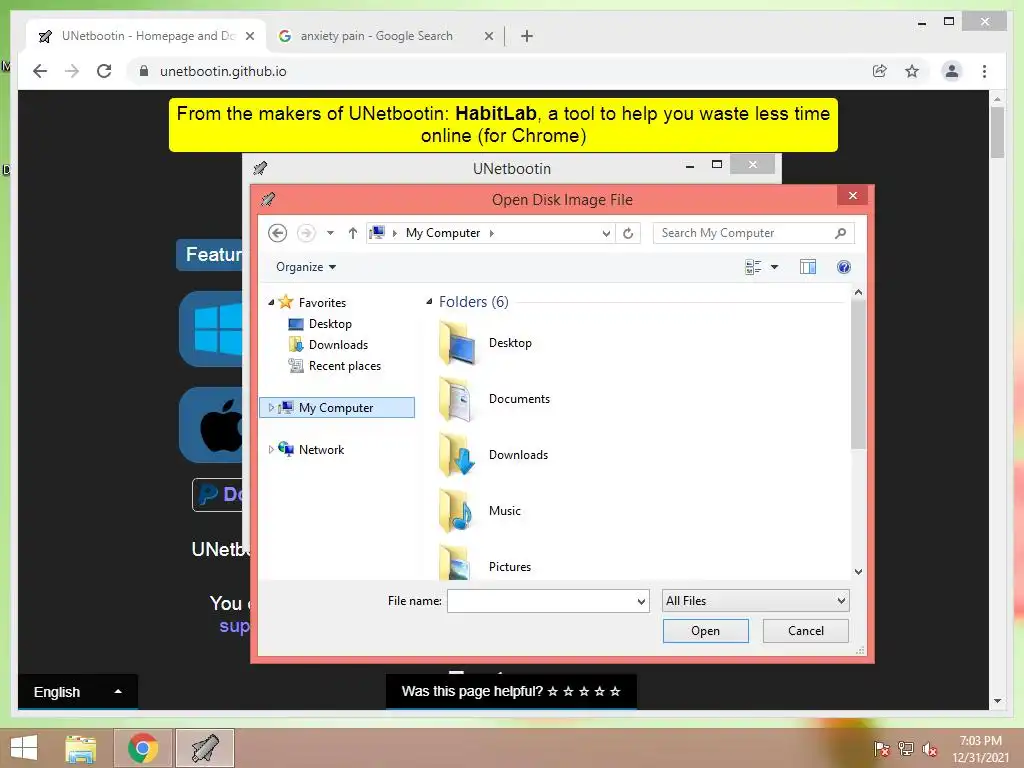Select the Music folder icon

point(456,511)
